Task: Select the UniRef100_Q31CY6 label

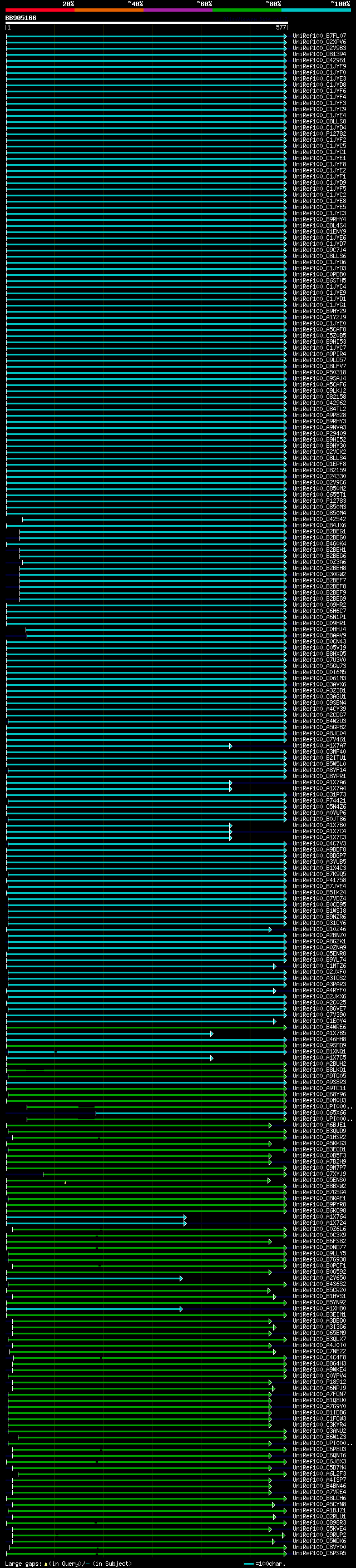Action: coord(319,923)
